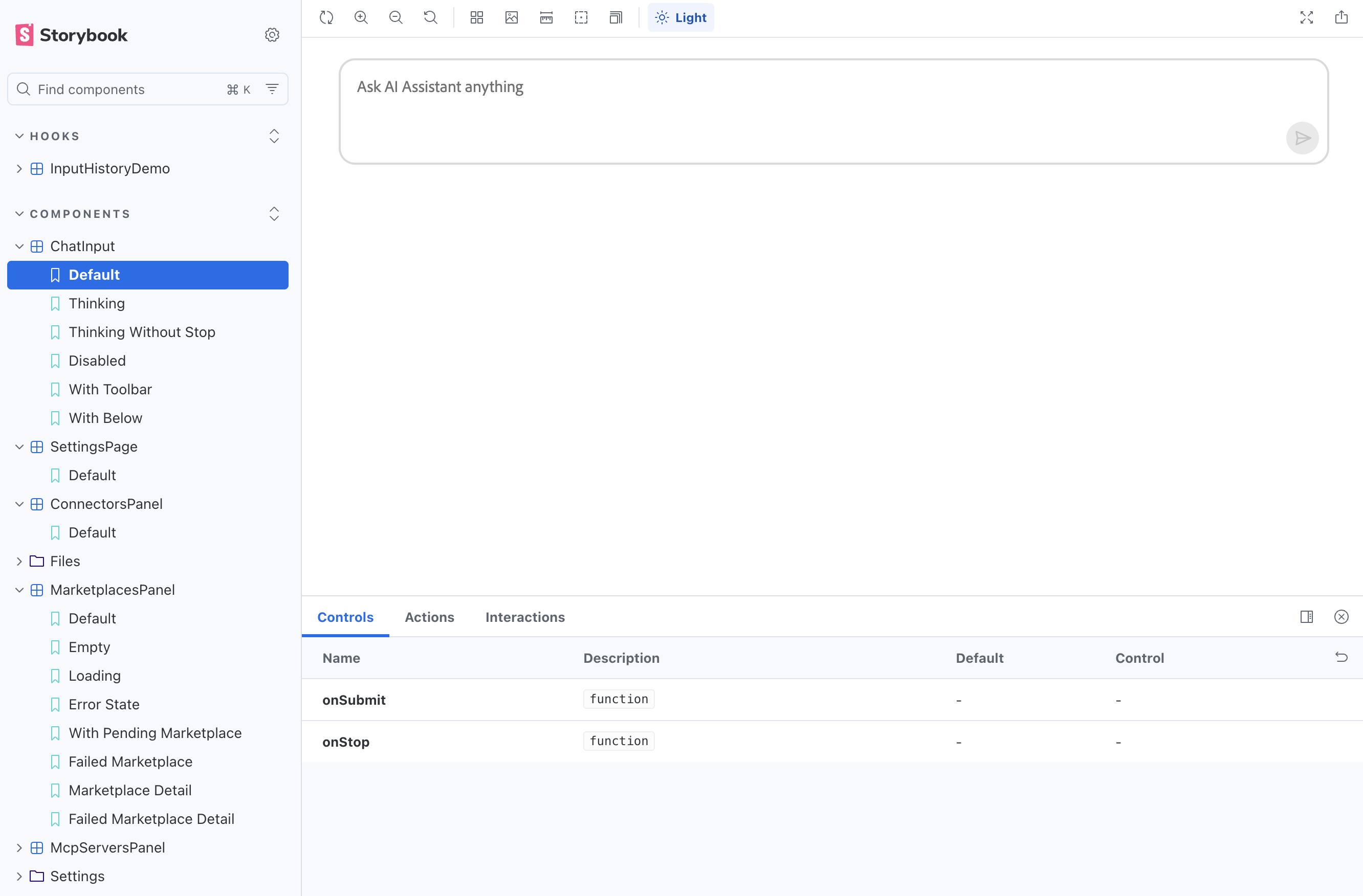
Task: Open the background change image icon
Action: tap(512, 18)
